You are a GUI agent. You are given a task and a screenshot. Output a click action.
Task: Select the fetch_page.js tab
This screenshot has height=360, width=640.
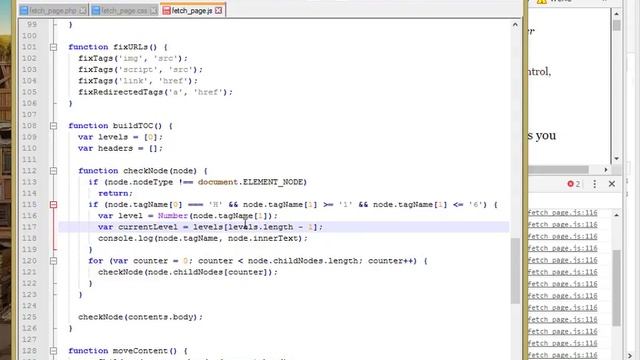click(193, 10)
